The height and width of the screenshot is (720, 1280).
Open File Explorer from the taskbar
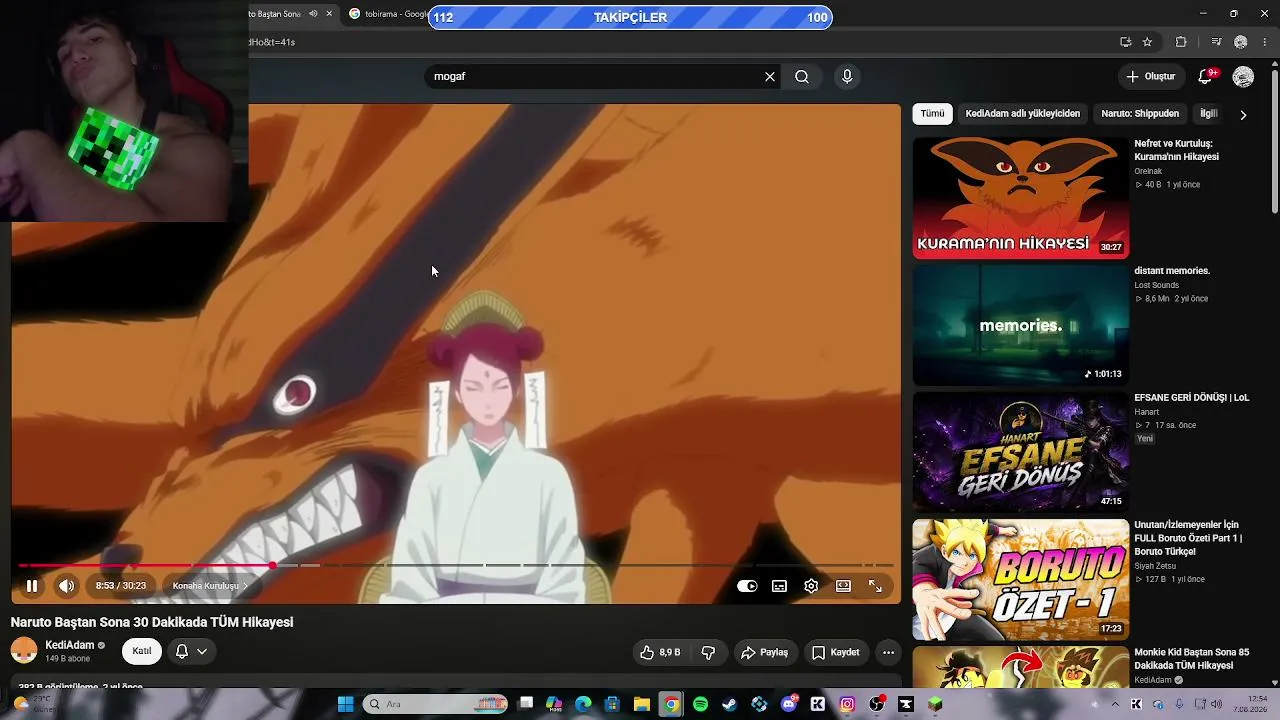click(x=641, y=704)
